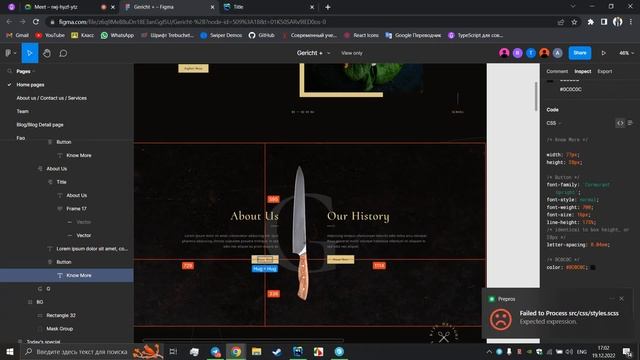Open Swiper Demos bookmark

tap(221, 36)
